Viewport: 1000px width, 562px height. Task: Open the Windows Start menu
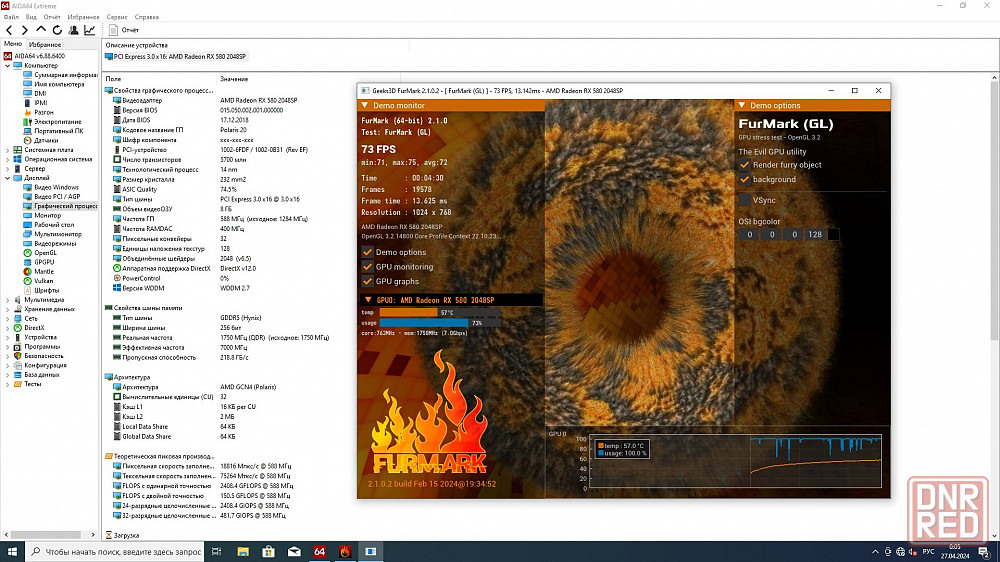[x=12, y=552]
